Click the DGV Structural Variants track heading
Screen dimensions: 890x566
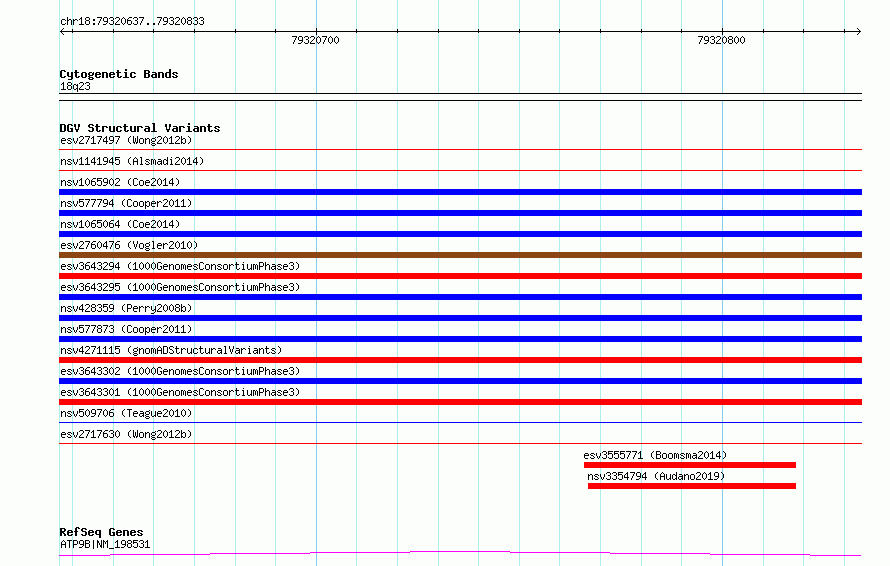coord(140,128)
